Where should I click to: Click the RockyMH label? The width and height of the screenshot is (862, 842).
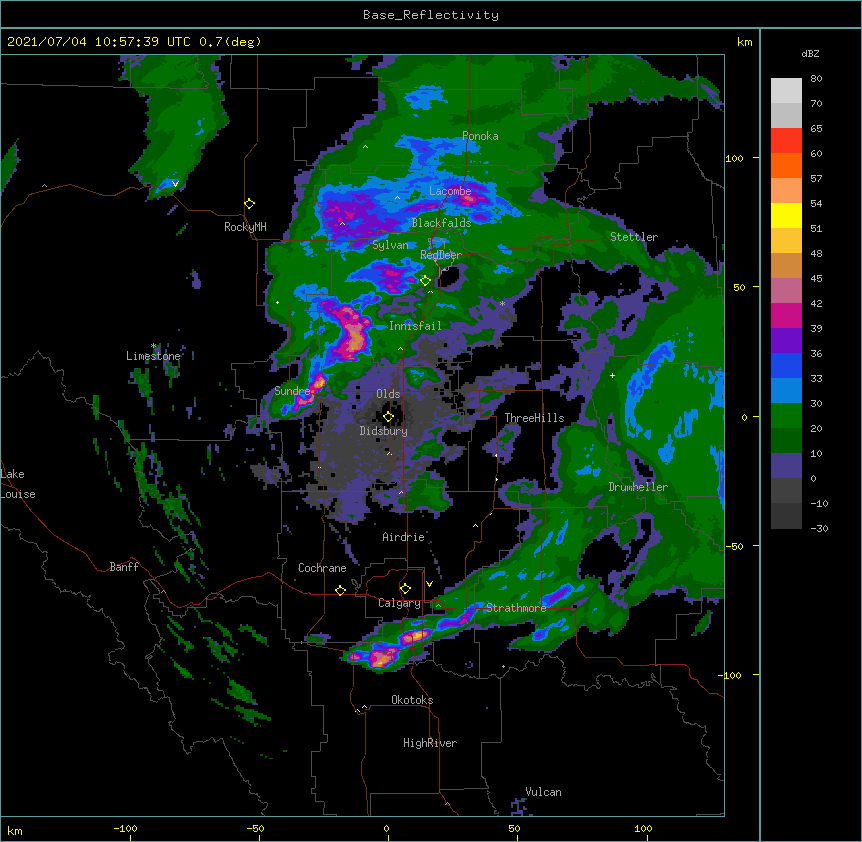tap(245, 227)
